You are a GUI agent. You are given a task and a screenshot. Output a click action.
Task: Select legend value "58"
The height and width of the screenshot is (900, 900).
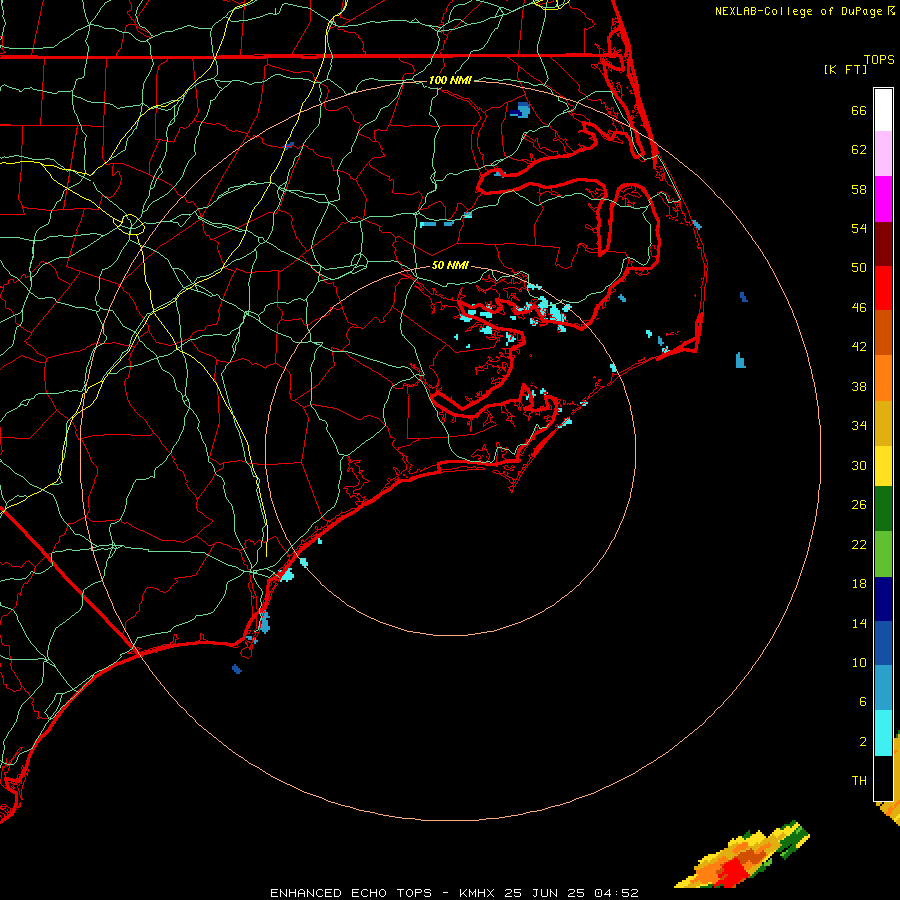point(859,189)
